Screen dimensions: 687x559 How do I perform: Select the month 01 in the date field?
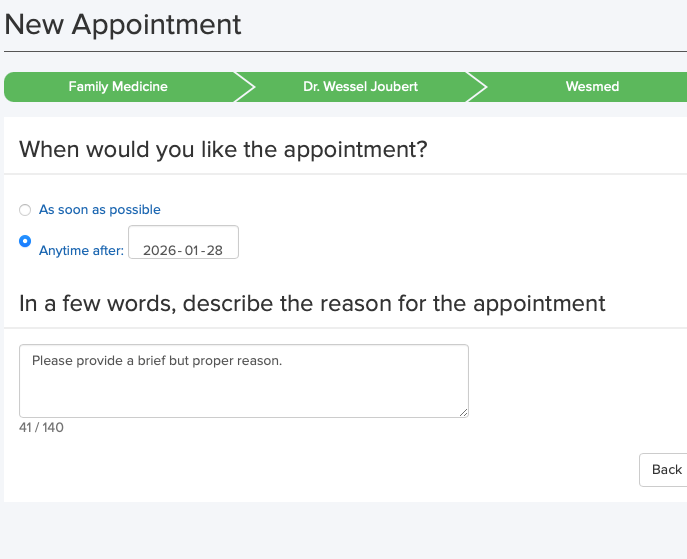(191, 250)
